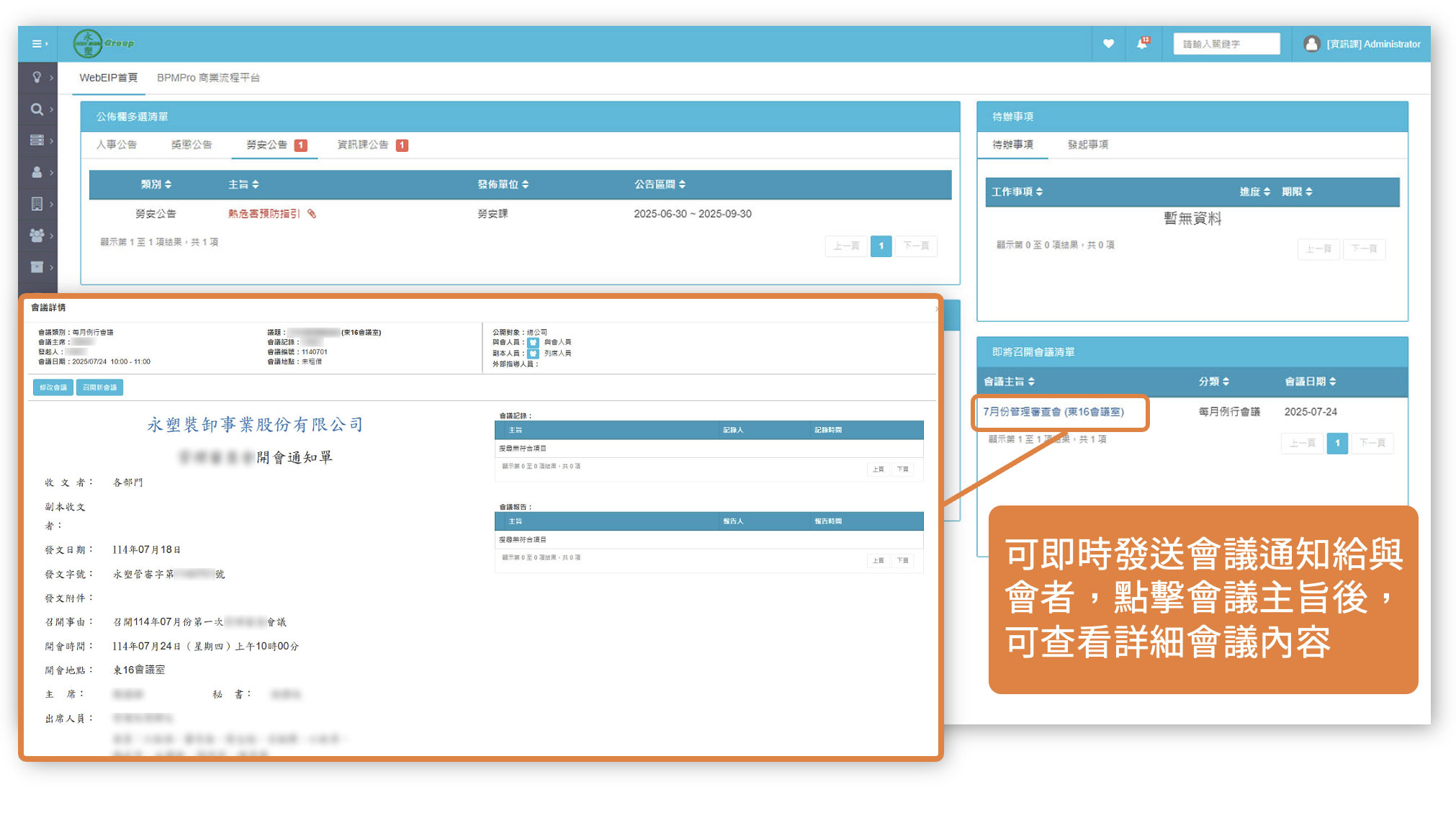Viewport: 1456px width, 818px height.
Task: Click the [資訊課] Administrator account name
Action: [1373, 44]
